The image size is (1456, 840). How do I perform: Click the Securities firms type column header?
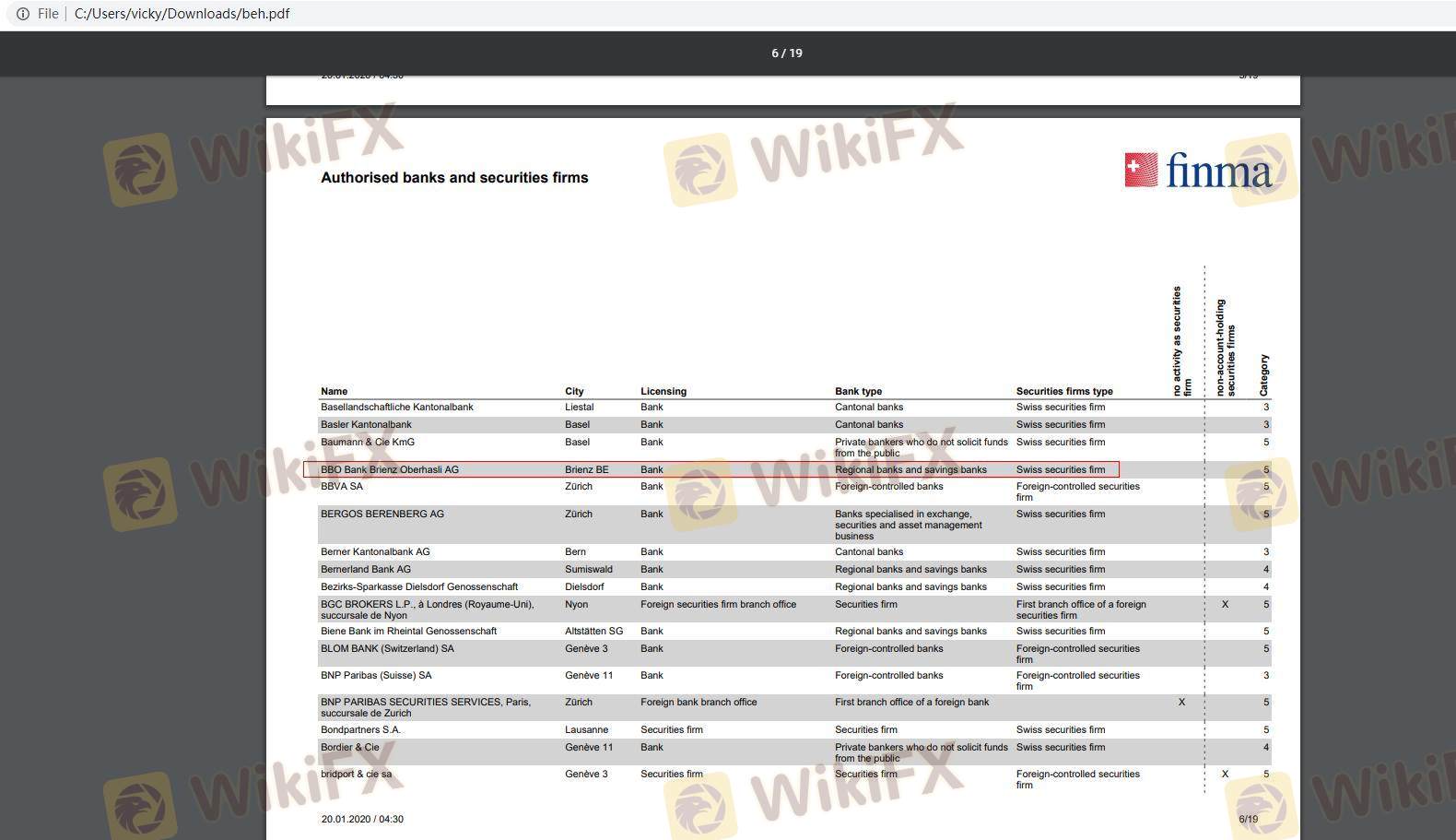1063,391
